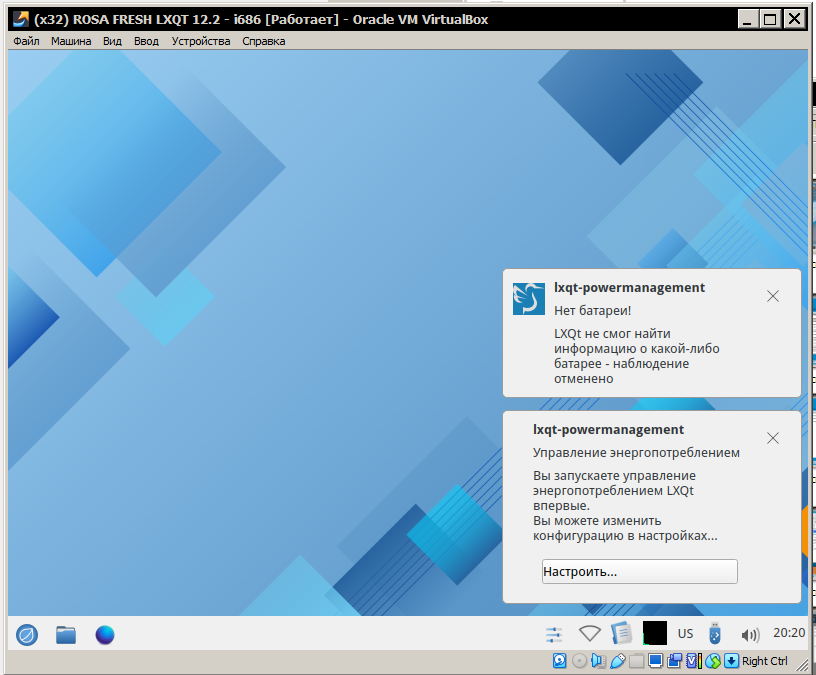Click the VirtualBox USB devices indicator

(618, 661)
